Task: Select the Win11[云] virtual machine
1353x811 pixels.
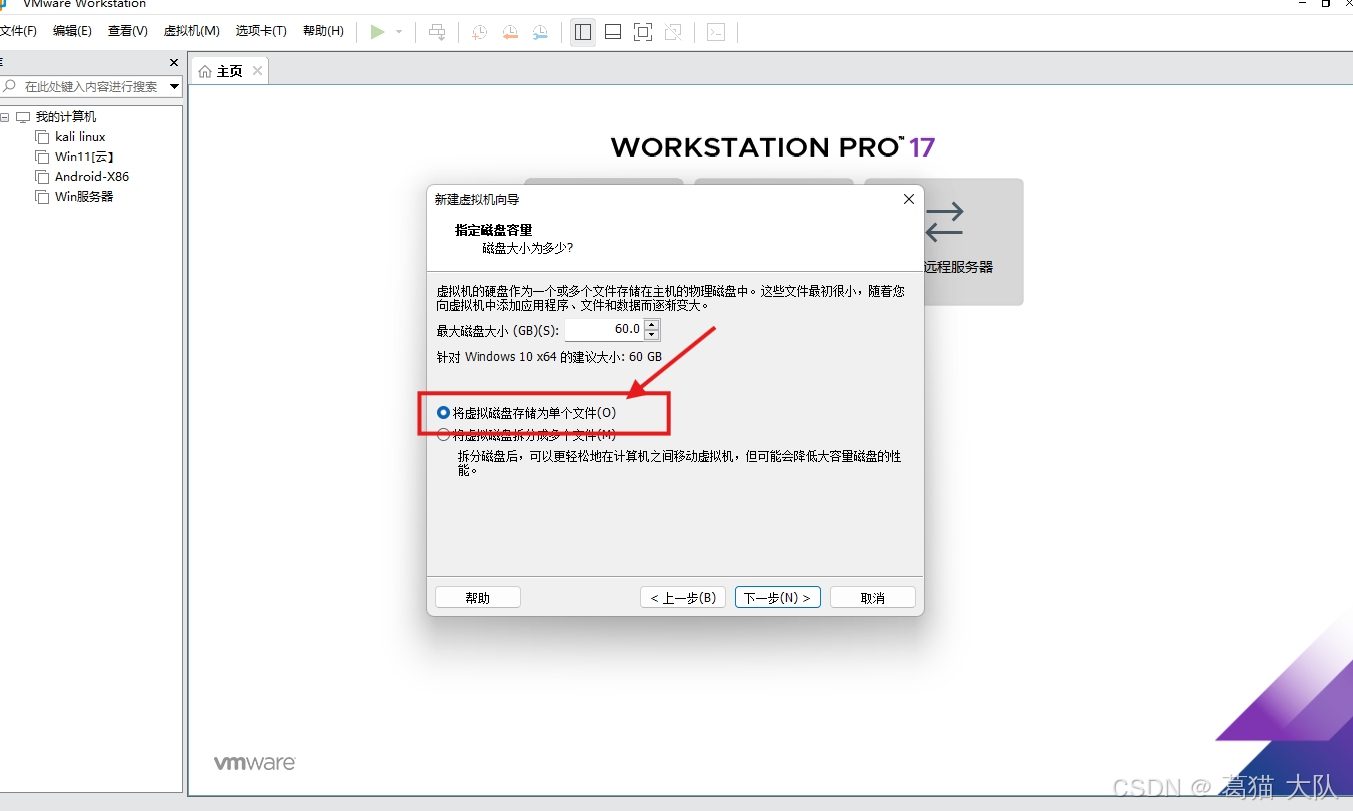Action: point(84,157)
